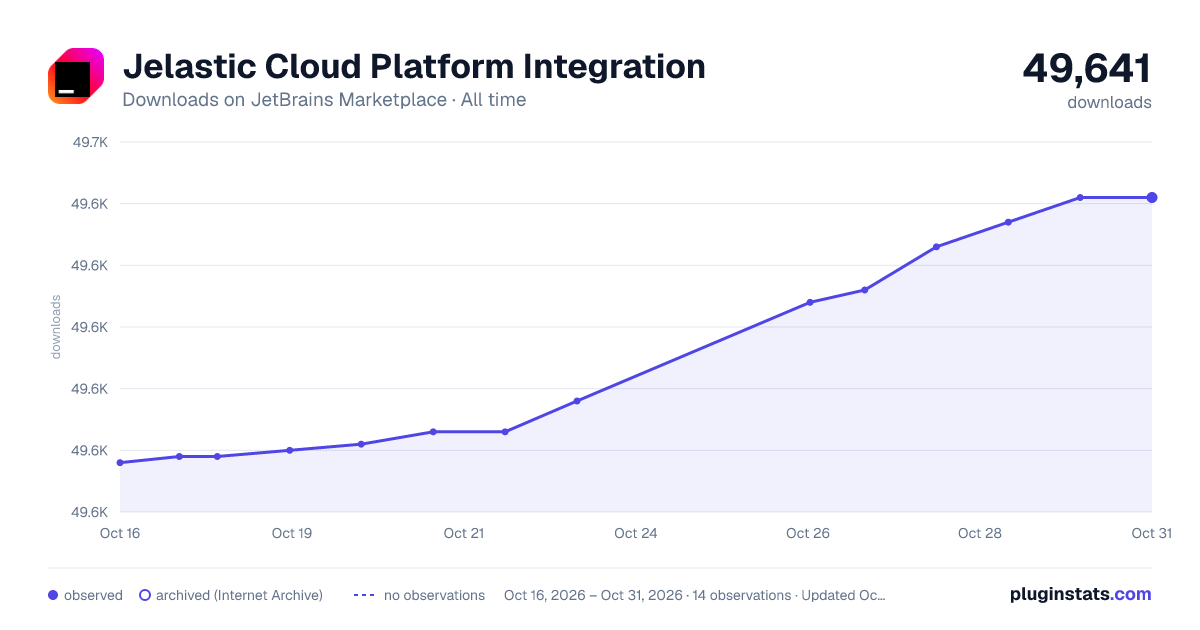
Task: Click the Oct 26 x-axis label
Action: pos(808,533)
